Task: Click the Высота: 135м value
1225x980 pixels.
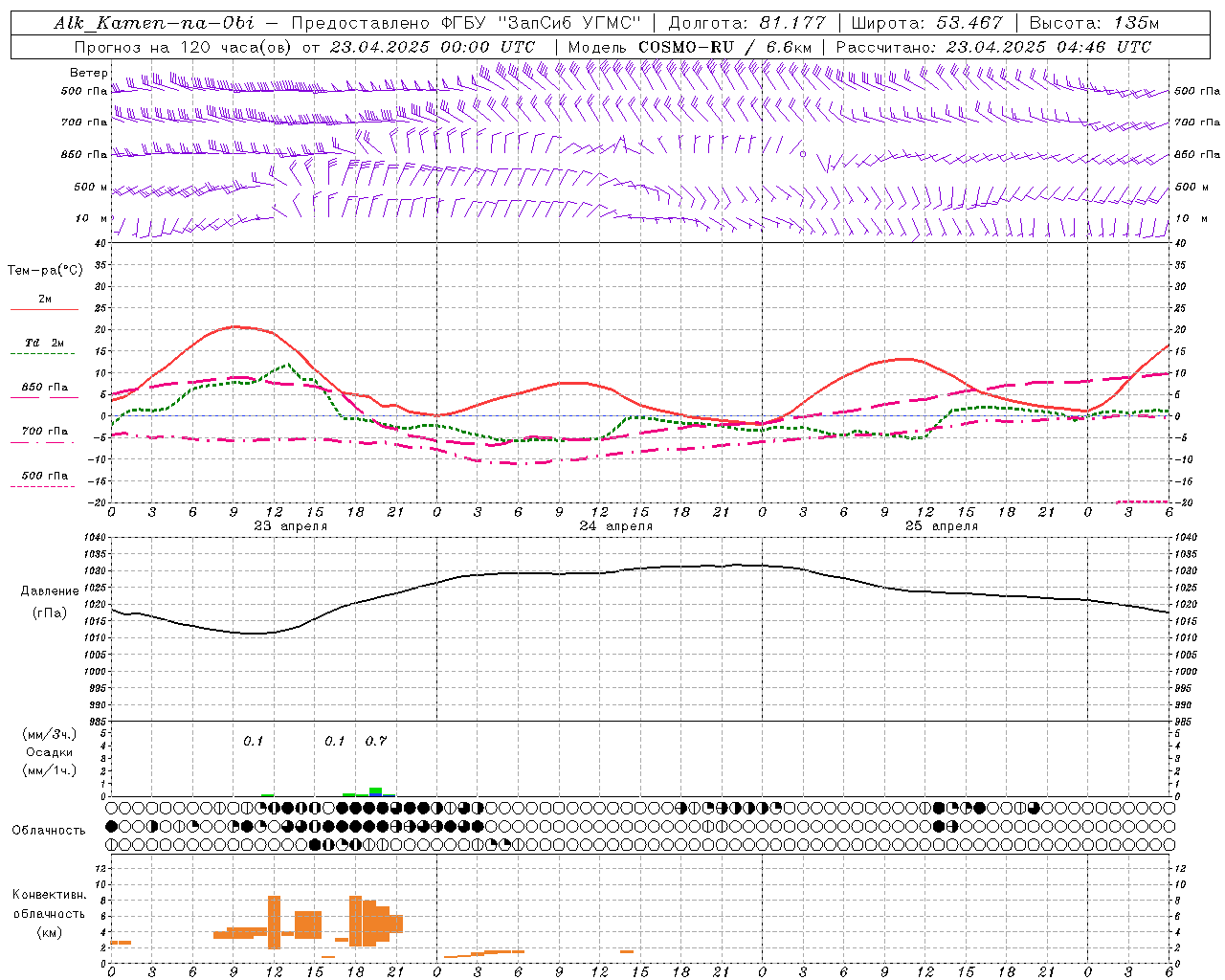Action: pos(1094,23)
